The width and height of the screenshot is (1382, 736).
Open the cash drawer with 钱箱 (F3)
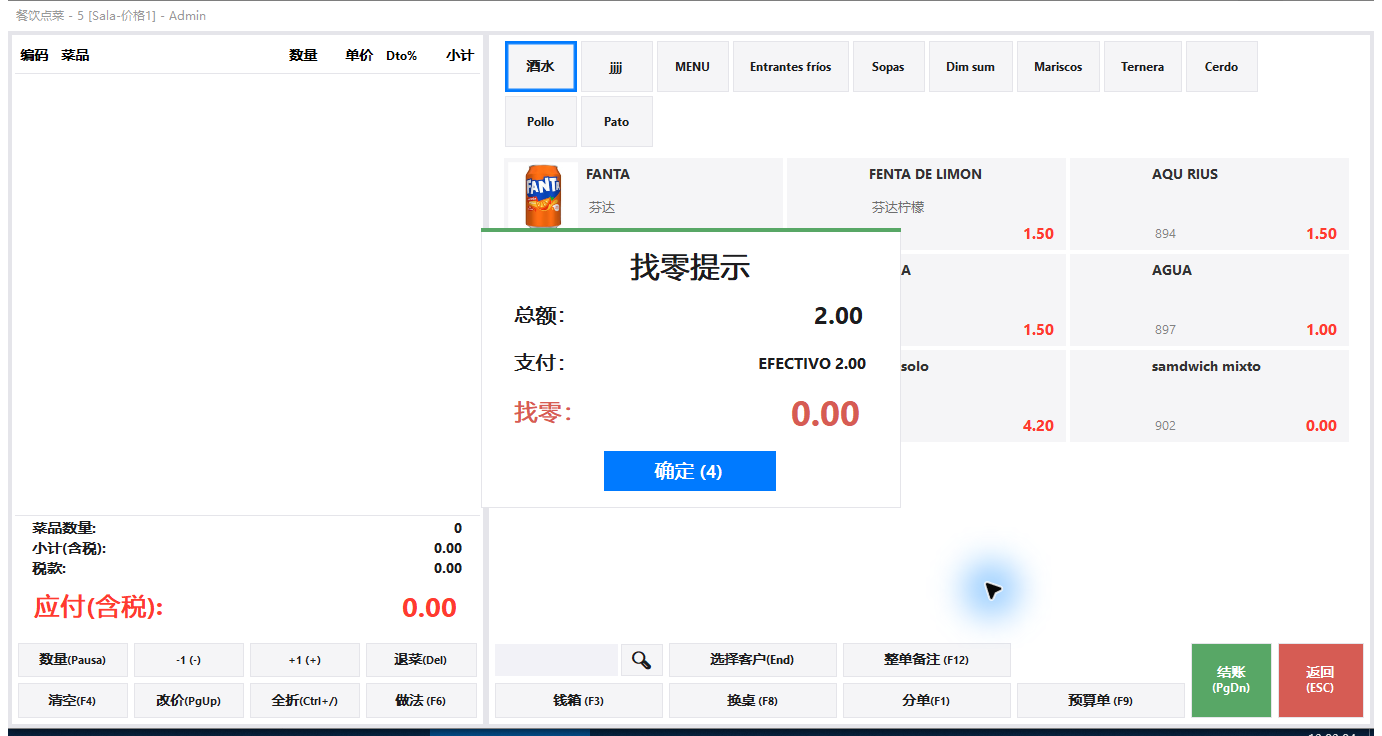click(579, 701)
